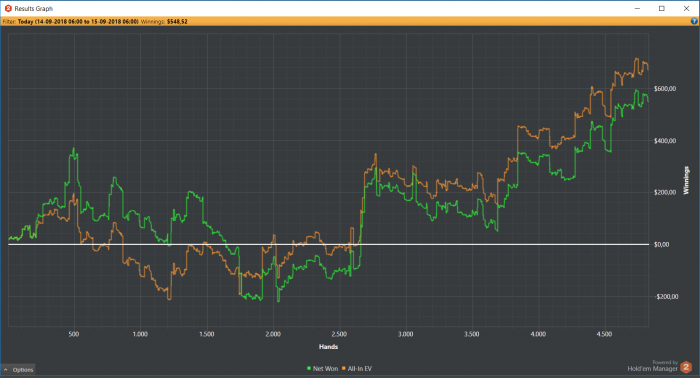This screenshot has width=700, height=378.
Task: Click the $200,00 axis value
Action: coord(665,192)
